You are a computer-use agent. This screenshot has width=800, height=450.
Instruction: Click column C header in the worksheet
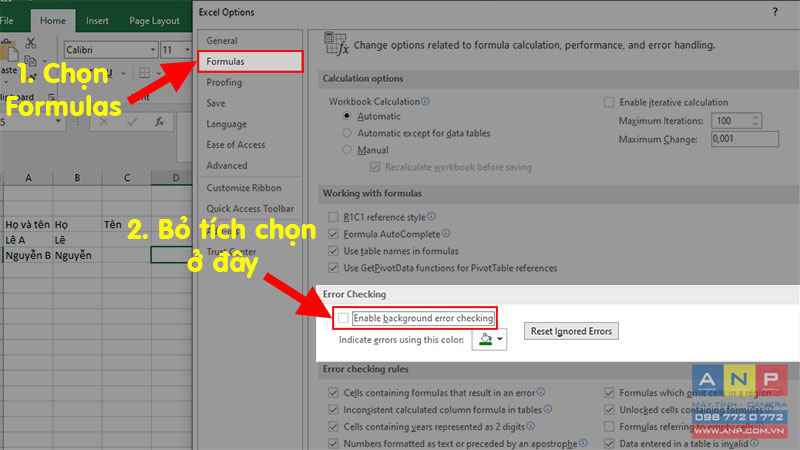coord(127,178)
